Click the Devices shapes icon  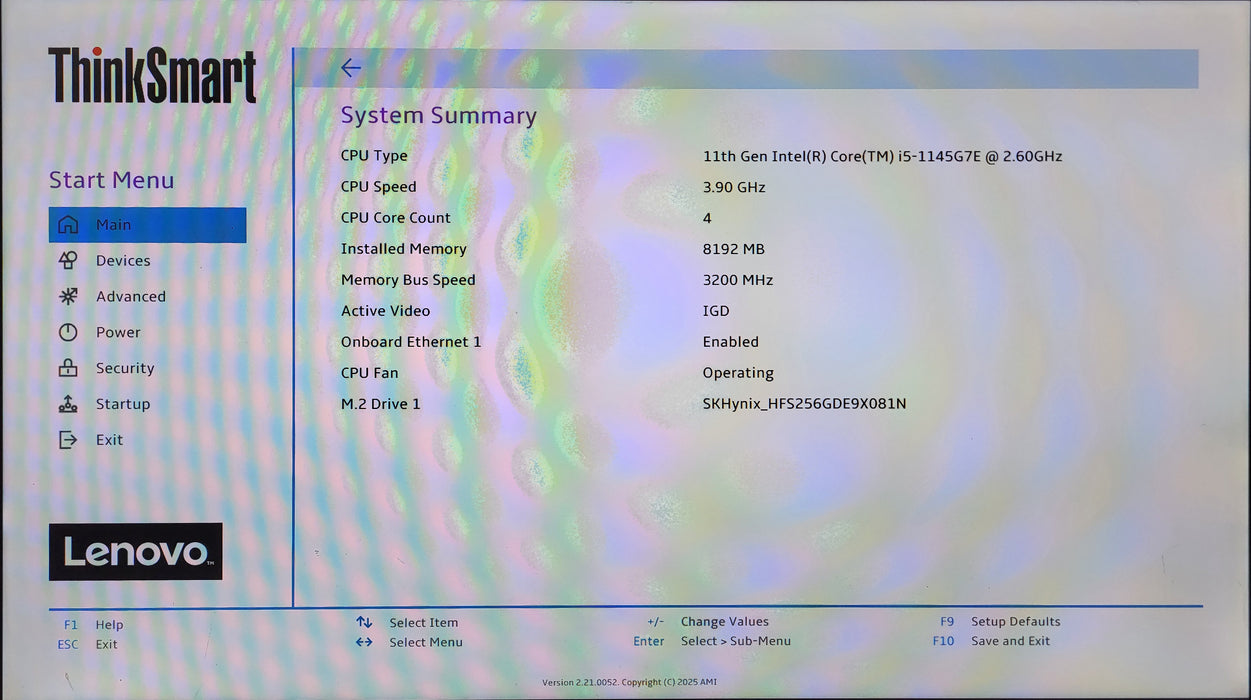[68, 260]
